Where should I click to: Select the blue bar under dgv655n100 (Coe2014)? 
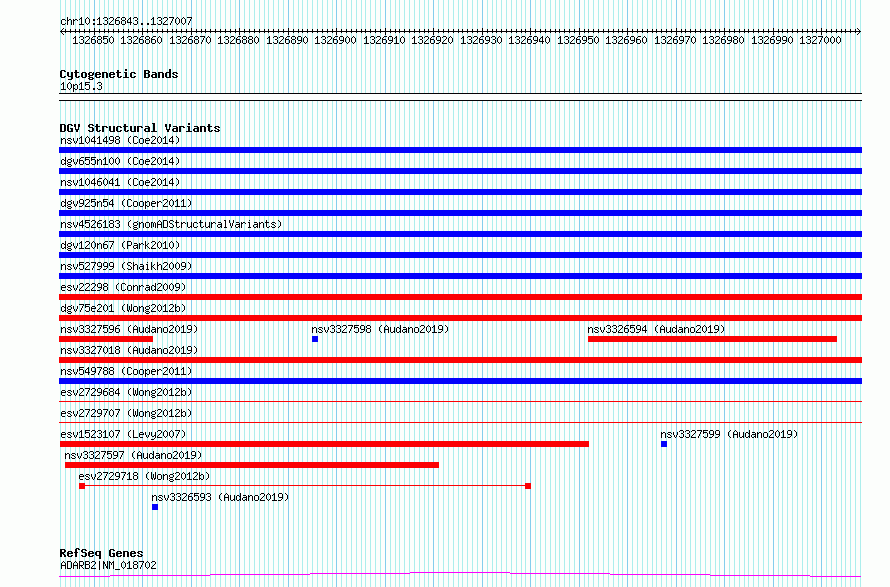click(460, 171)
